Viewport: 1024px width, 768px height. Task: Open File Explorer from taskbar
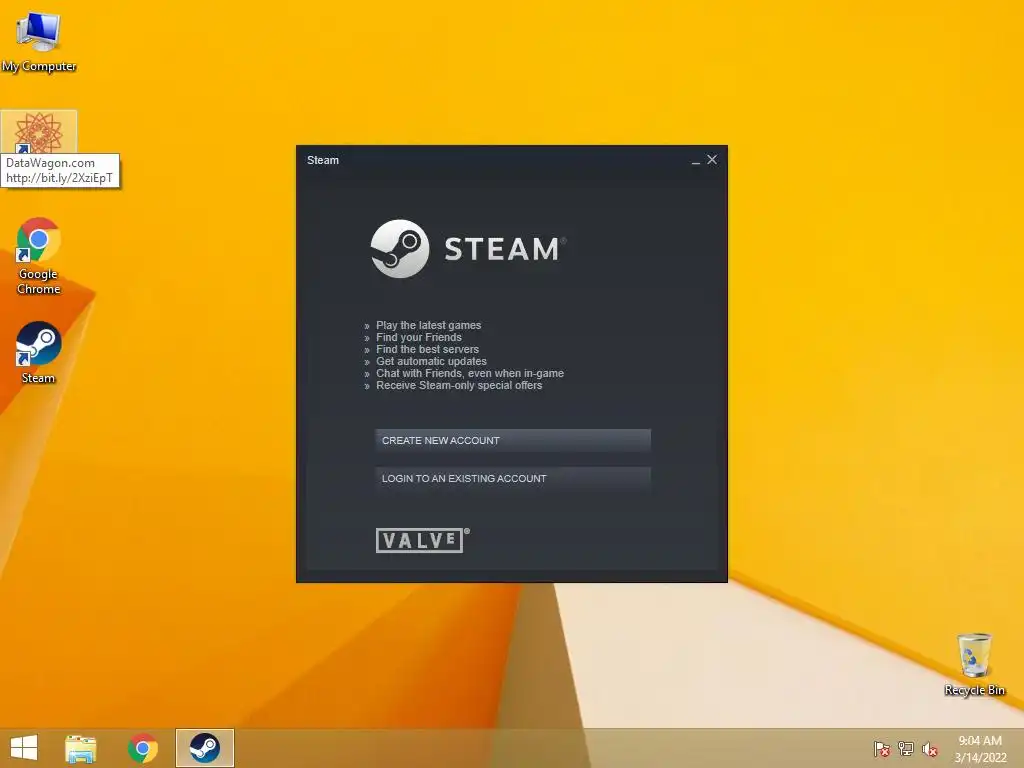[80, 748]
